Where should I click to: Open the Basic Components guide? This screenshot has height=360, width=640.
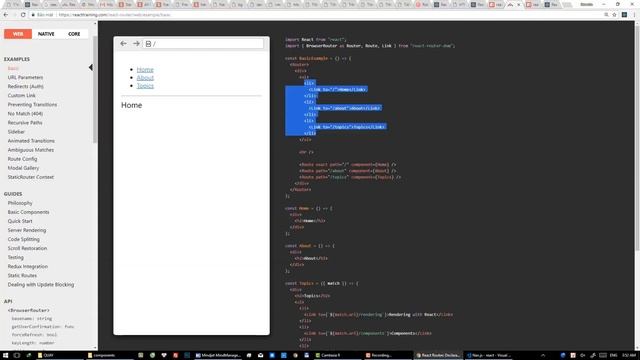[x=28, y=212]
